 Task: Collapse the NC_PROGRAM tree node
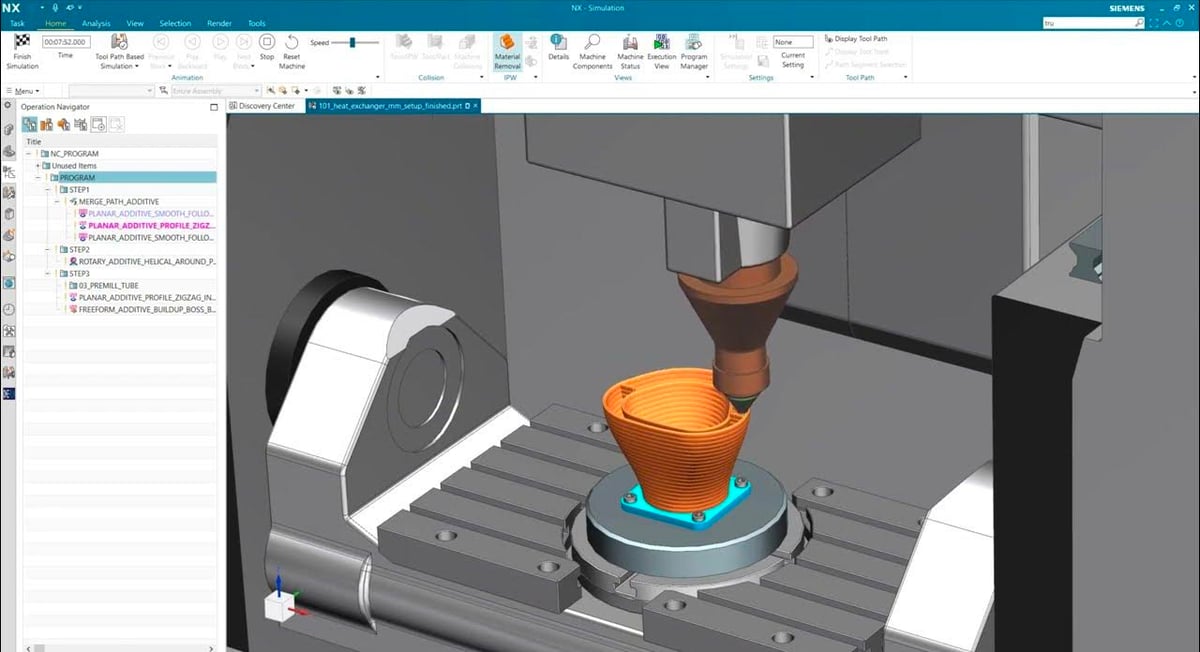tap(29, 154)
